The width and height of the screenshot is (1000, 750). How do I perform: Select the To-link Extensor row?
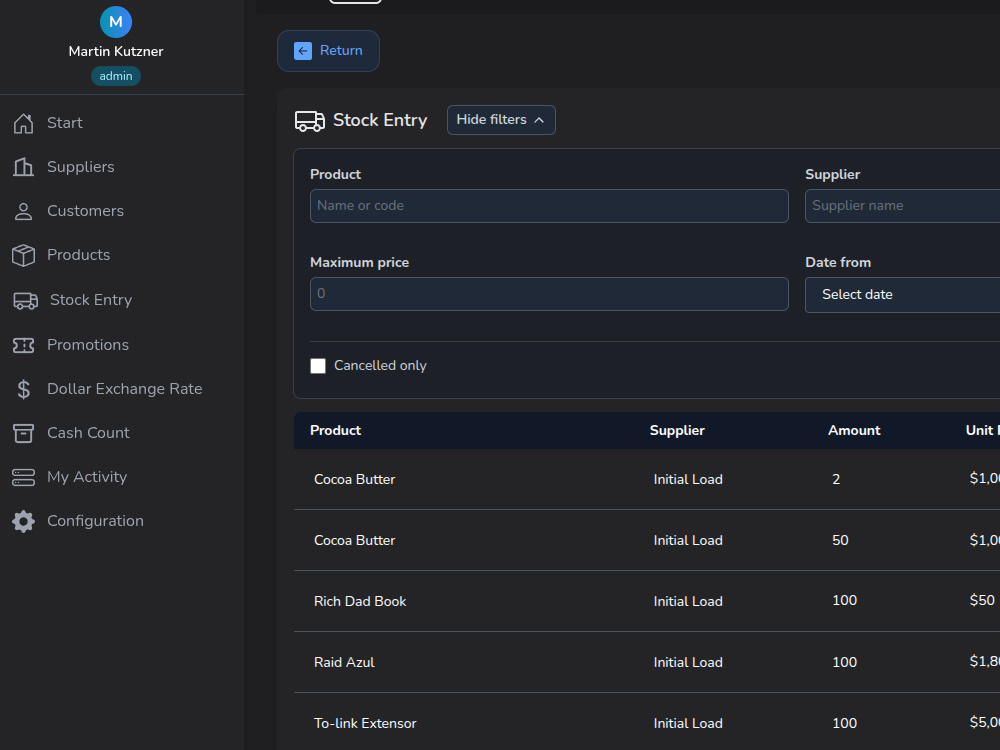[647, 723]
